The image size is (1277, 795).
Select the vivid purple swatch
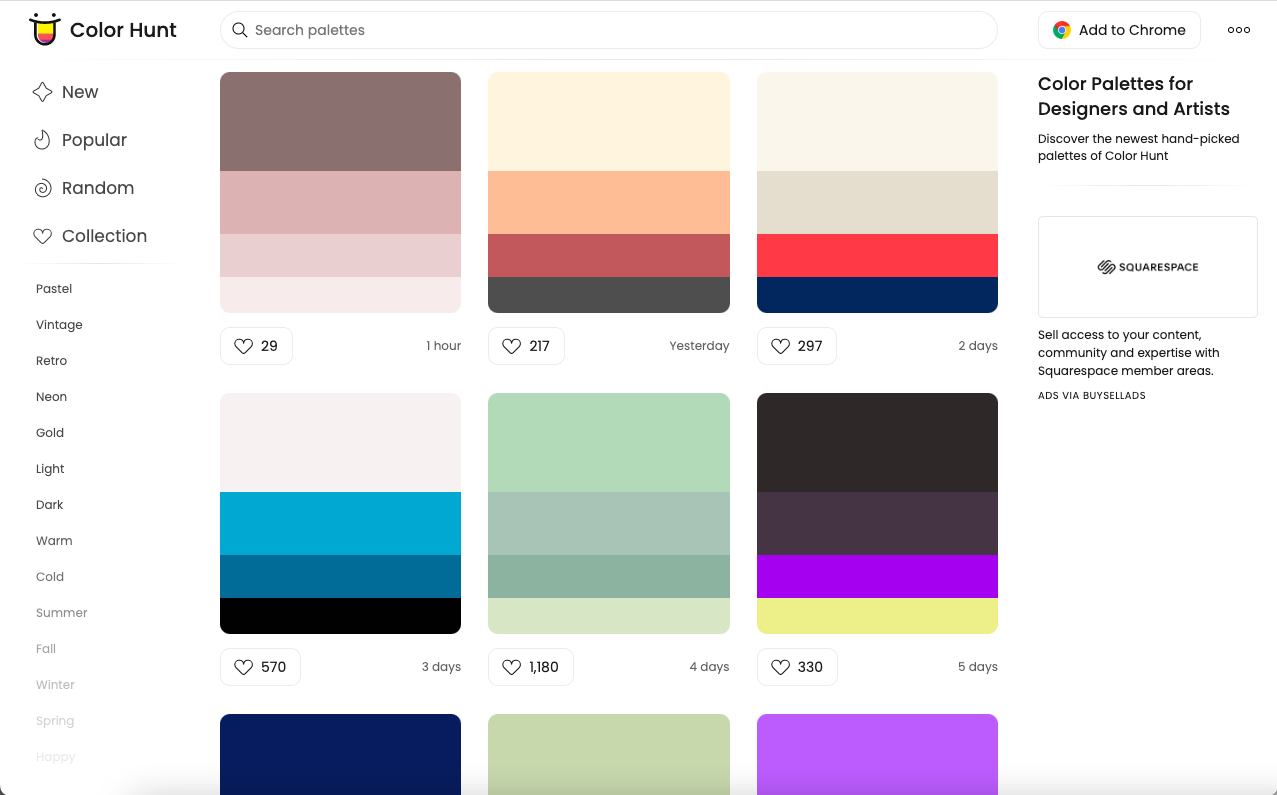pos(877,576)
